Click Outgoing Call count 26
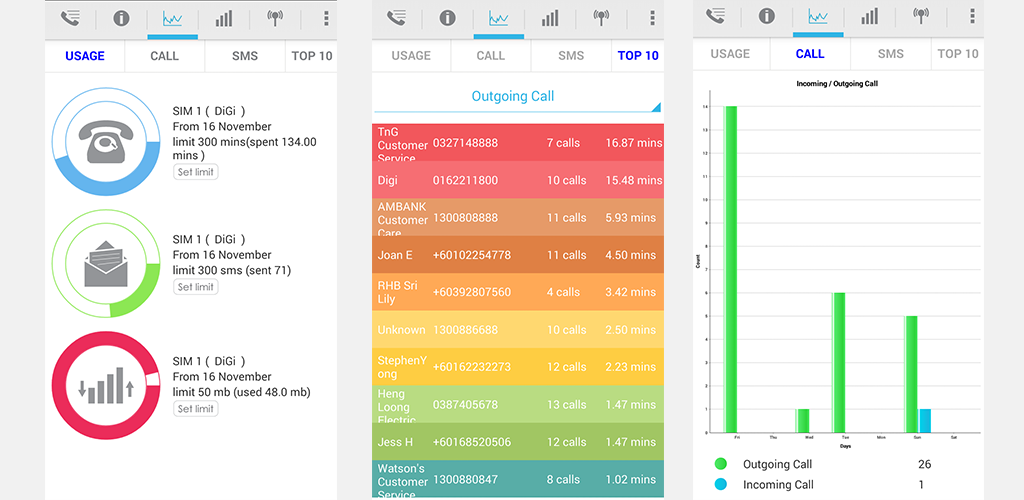The width and height of the screenshot is (1024, 500). (x=924, y=464)
